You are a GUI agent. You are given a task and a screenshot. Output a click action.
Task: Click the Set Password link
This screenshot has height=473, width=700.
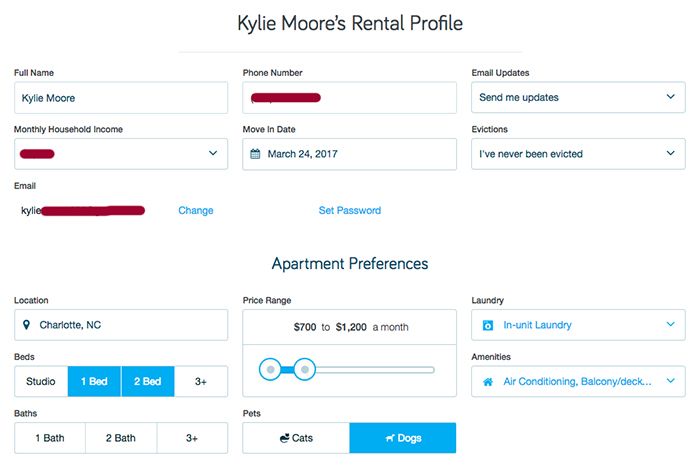349,211
